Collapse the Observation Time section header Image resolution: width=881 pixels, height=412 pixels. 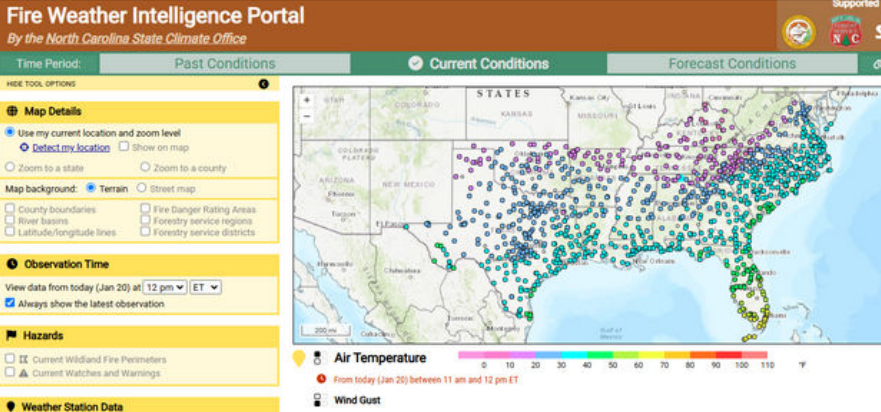tap(139, 264)
